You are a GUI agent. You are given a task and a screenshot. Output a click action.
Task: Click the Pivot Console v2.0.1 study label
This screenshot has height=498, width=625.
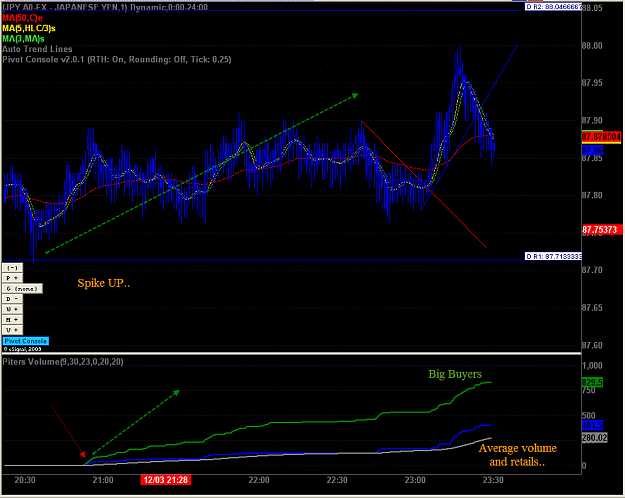click(116, 59)
